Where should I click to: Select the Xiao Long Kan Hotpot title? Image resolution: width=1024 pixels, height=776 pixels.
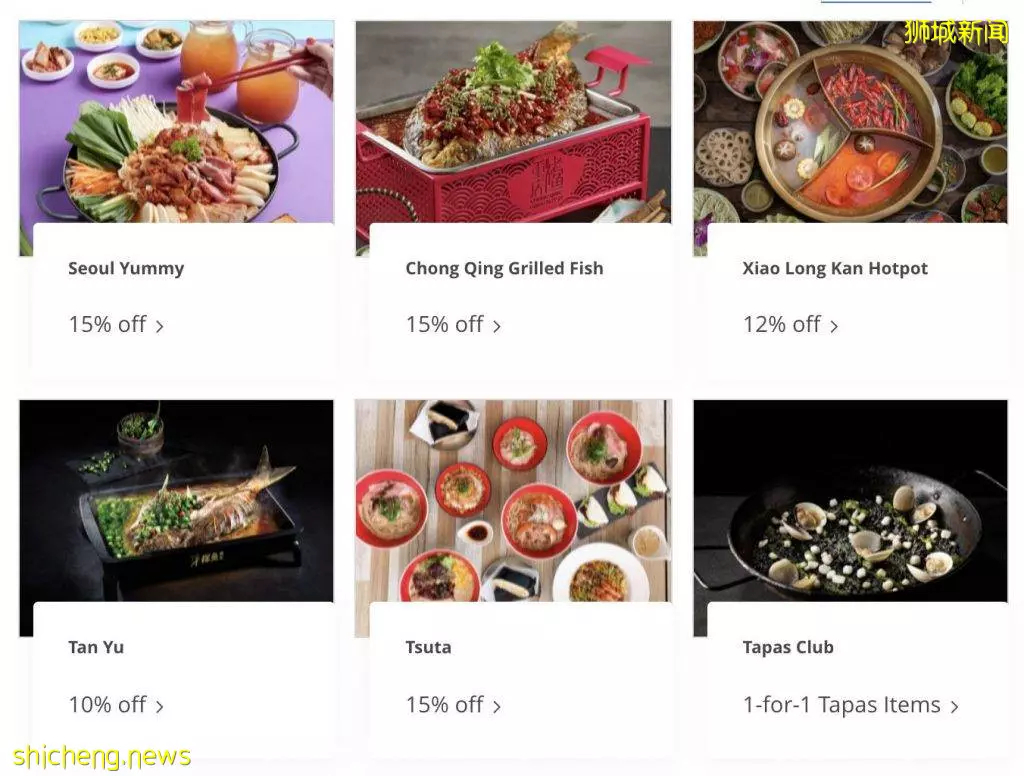tap(835, 268)
